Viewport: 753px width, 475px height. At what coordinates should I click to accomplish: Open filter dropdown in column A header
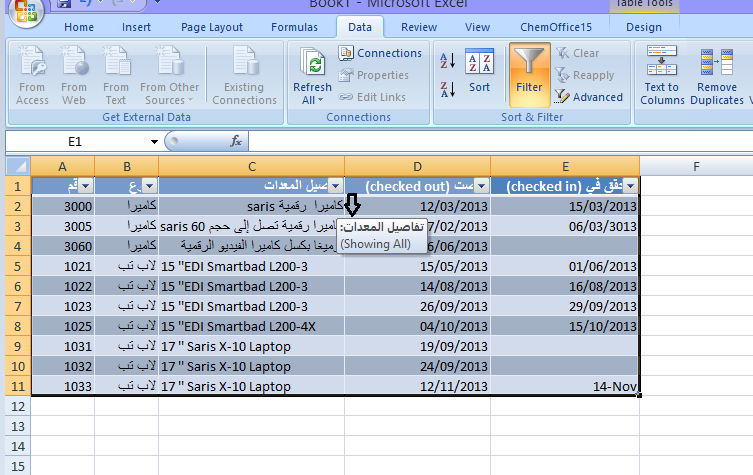[86, 186]
